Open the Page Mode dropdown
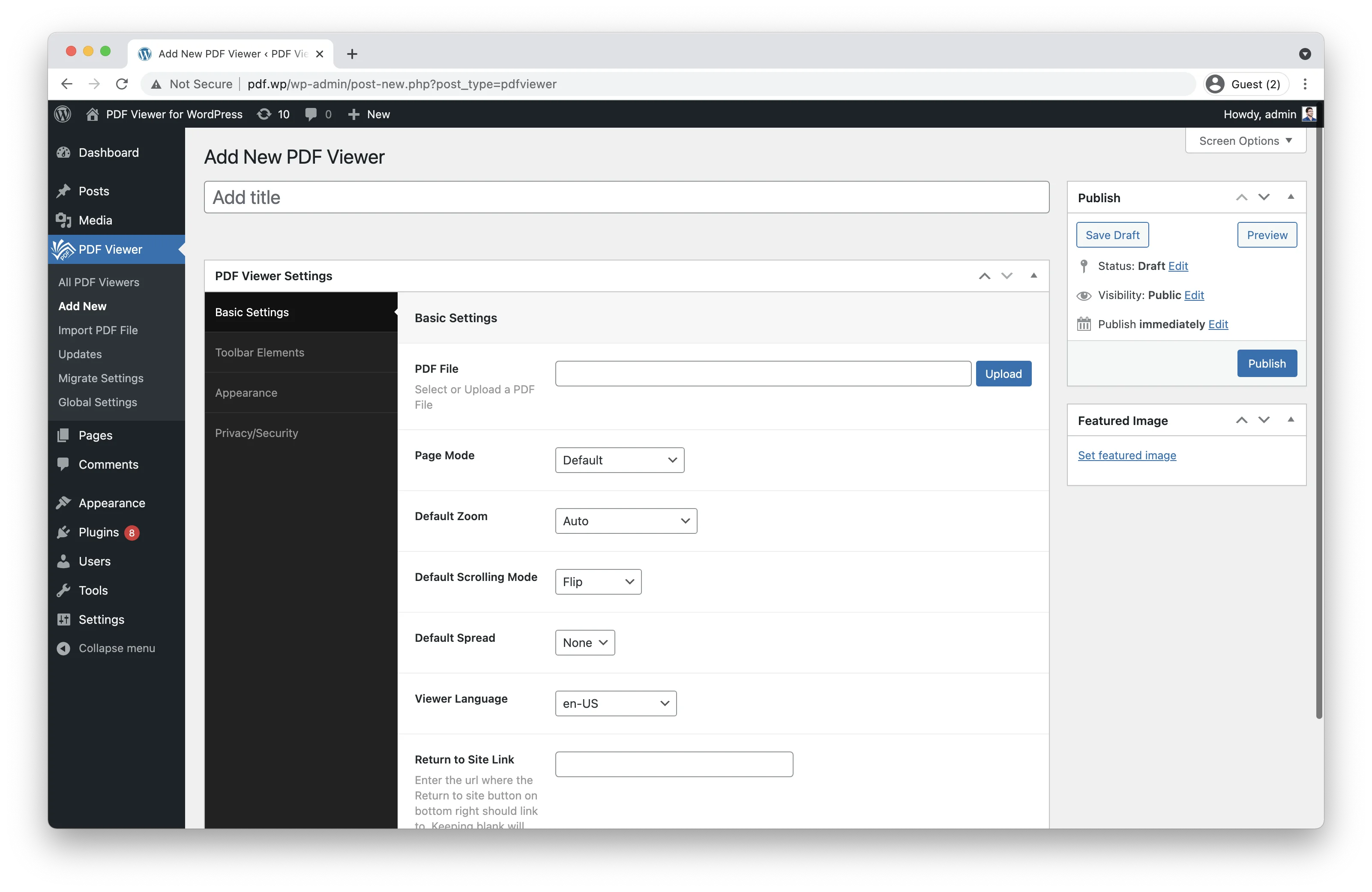This screenshot has height=892, width=1372. [x=619, y=460]
